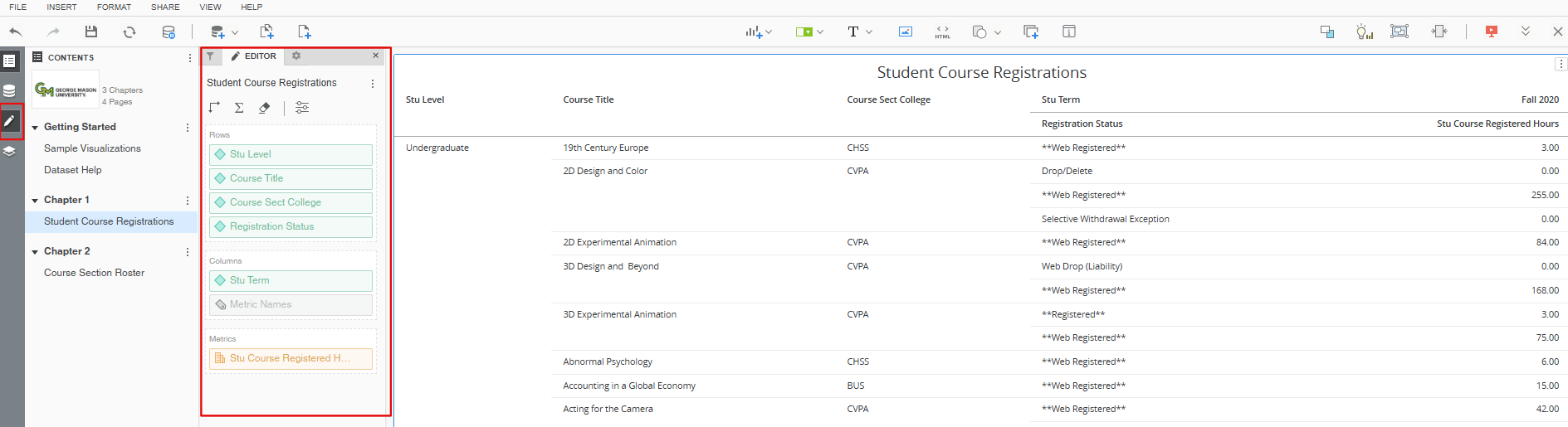Select the Stu Course Registered Hours metric

tap(291, 358)
